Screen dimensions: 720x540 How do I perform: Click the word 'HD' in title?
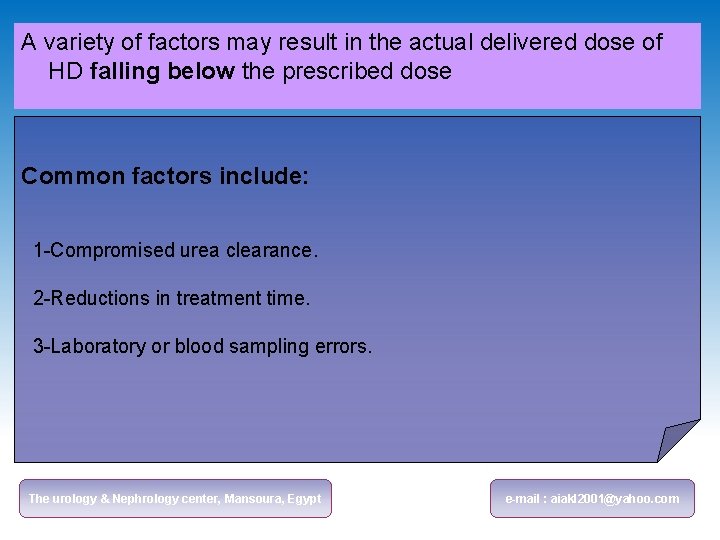[66, 71]
